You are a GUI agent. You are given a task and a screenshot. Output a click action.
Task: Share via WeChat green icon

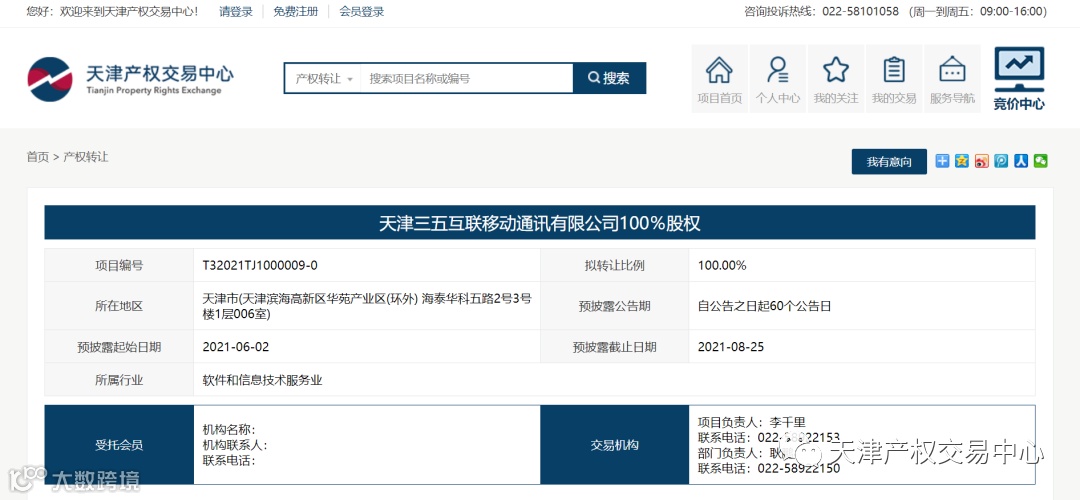pos(1041,160)
